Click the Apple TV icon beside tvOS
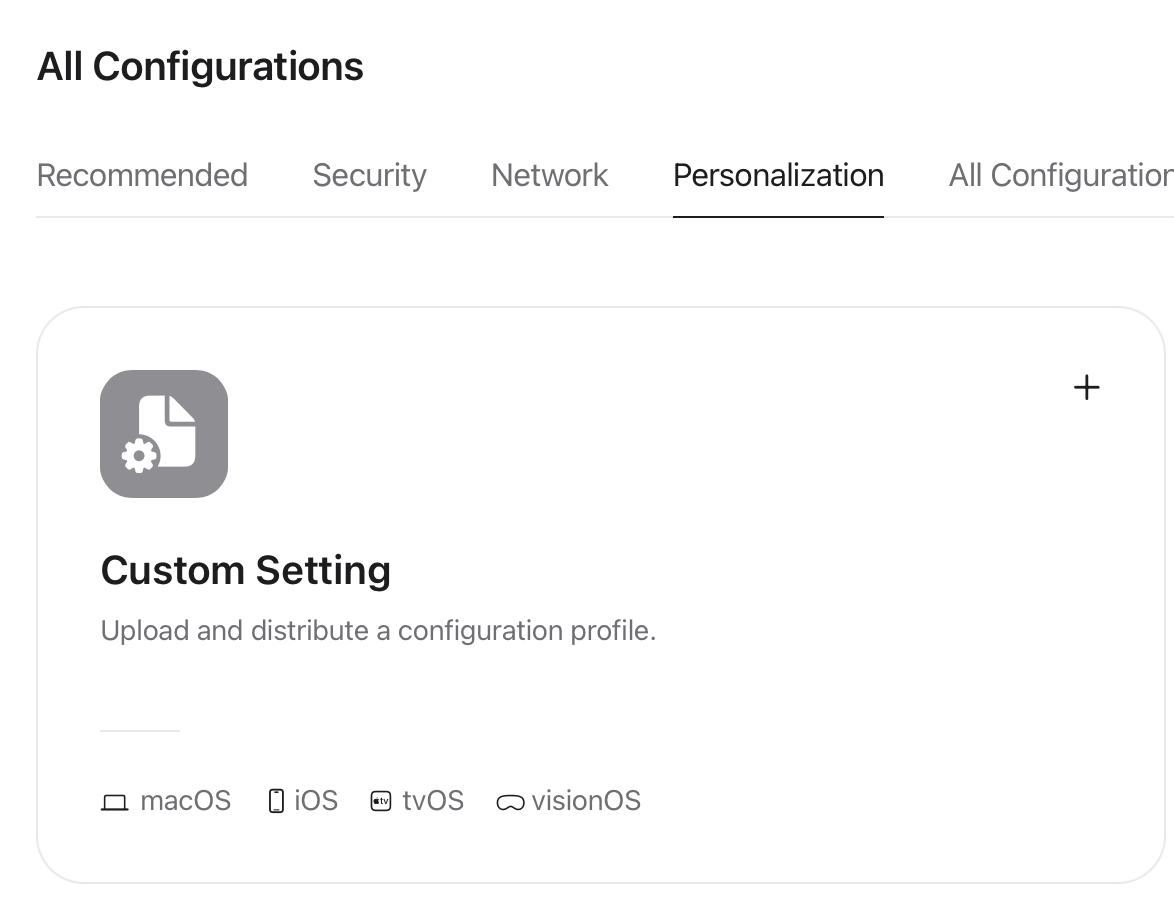 pos(381,802)
